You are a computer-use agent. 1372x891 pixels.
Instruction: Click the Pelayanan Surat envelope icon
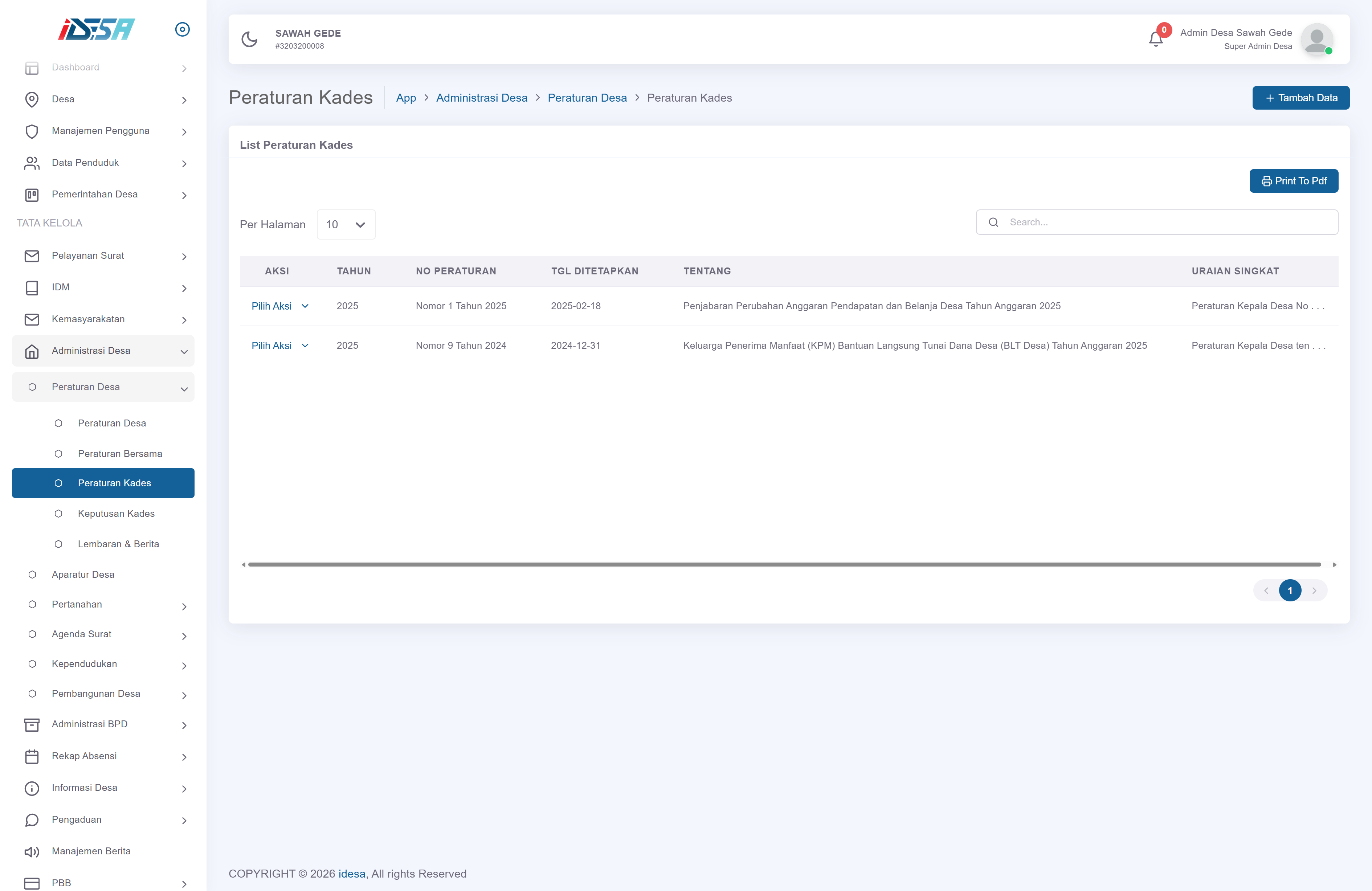point(32,256)
